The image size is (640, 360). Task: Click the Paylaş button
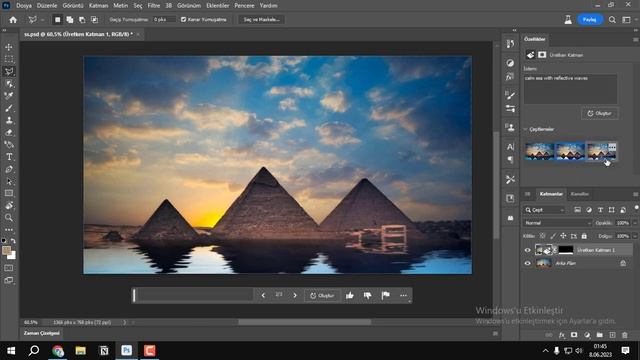coord(589,20)
